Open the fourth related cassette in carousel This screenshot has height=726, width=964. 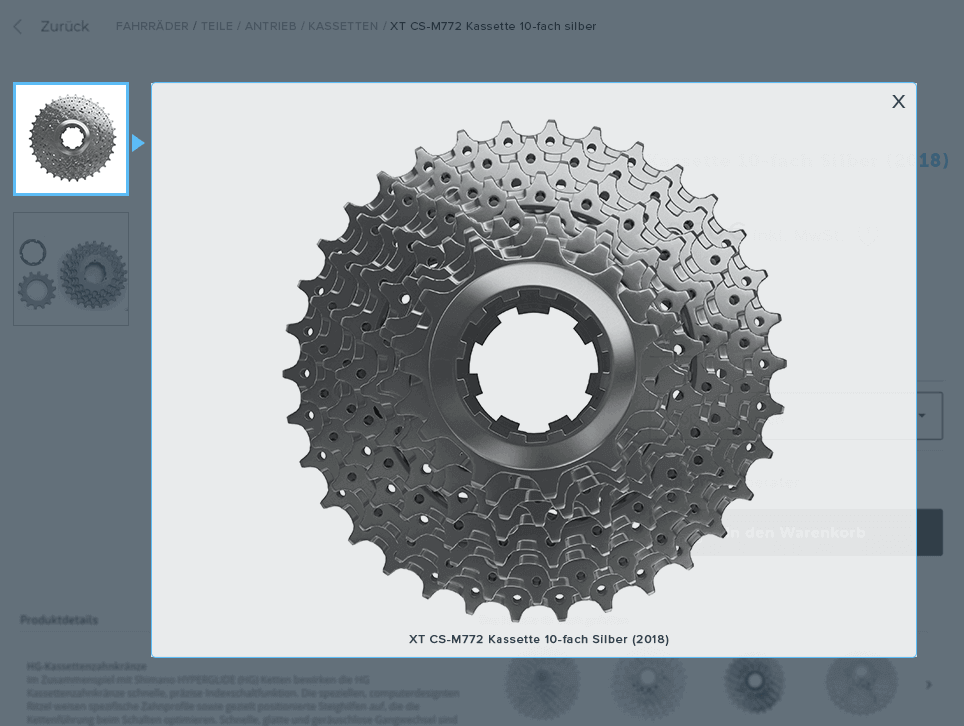[861, 685]
